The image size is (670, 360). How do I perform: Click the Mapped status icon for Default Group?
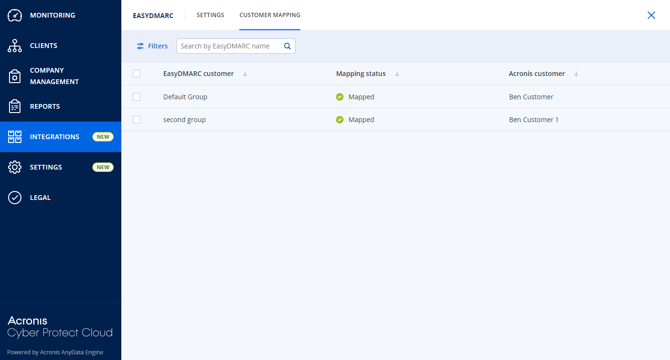pos(340,97)
